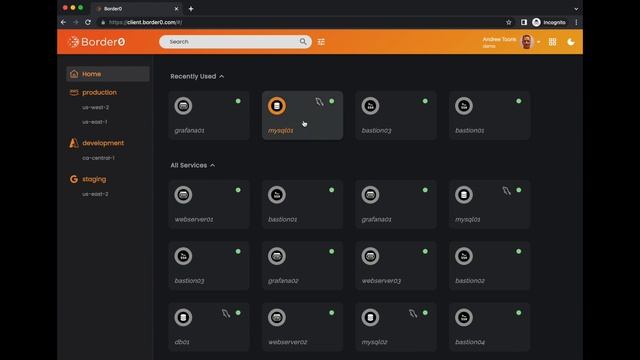
Task: Click the key icon on Recently Used mysql01
Action: pyautogui.click(x=320, y=102)
